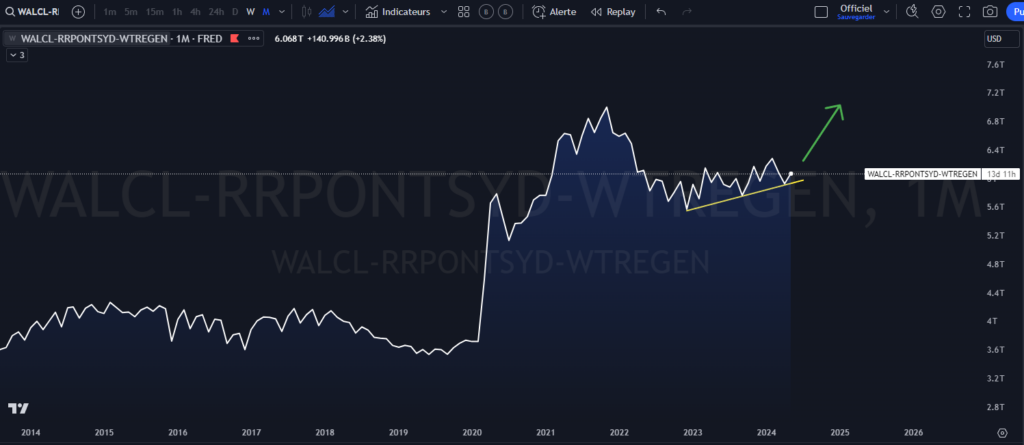Switch to the weekly W timeframe
This screenshot has height=445, width=1024.
click(250, 12)
